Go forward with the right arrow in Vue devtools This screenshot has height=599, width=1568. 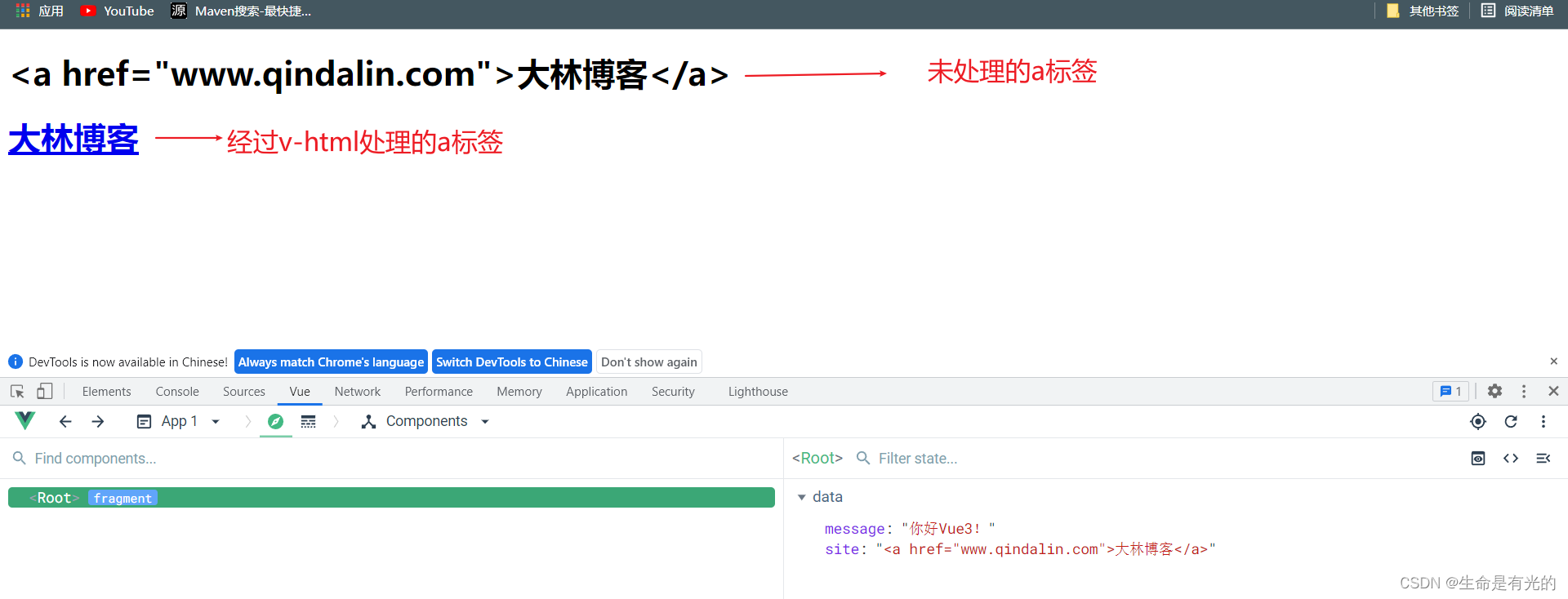98,421
